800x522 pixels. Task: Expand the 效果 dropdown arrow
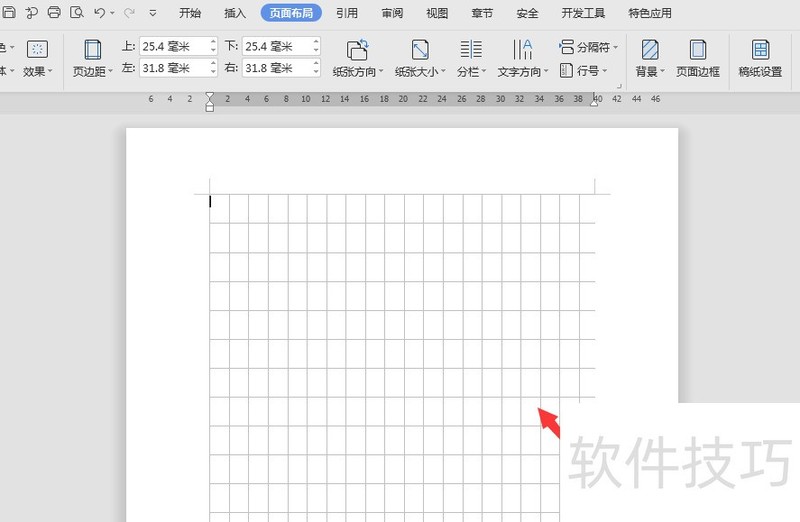tap(50, 71)
